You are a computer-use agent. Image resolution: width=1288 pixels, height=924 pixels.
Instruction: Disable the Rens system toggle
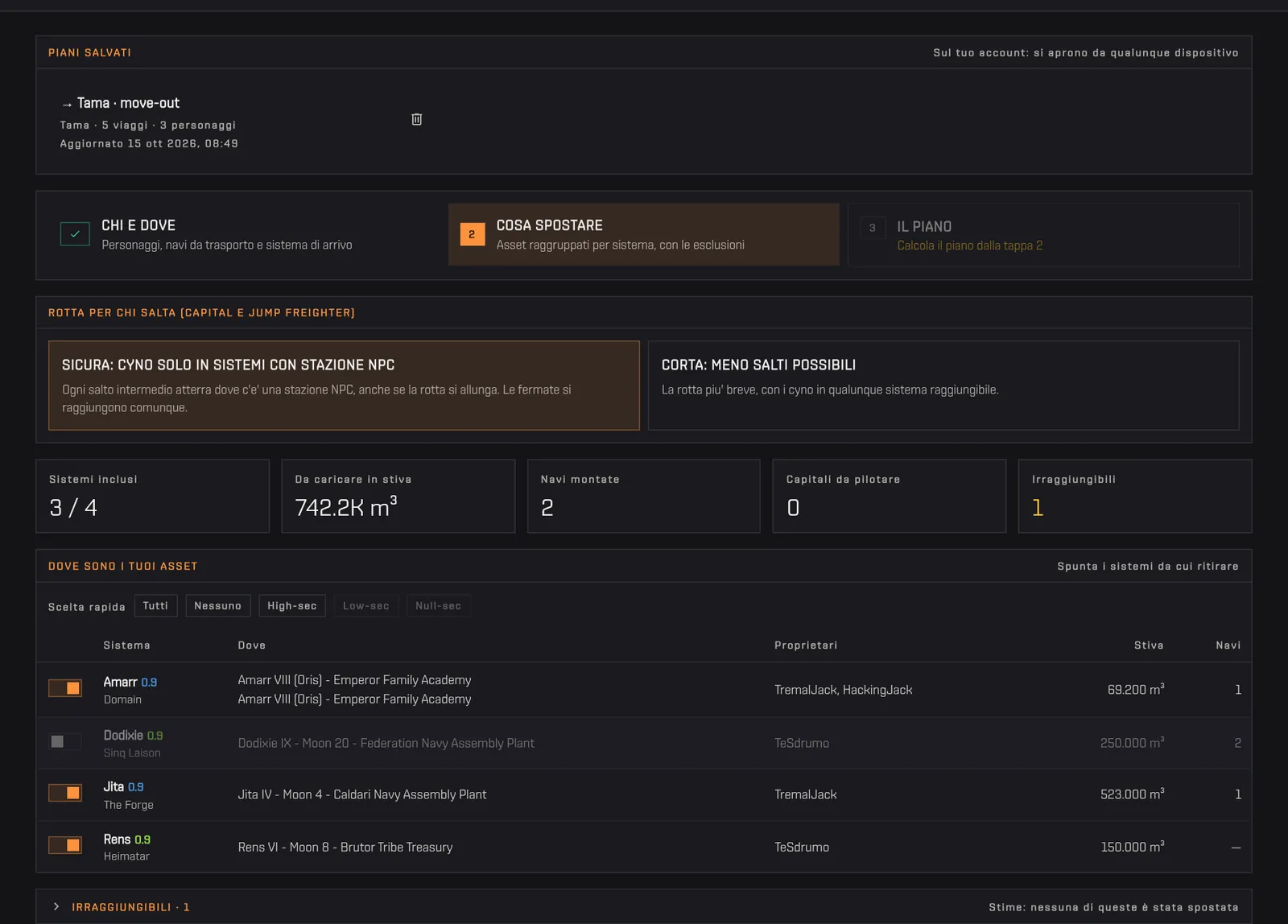pyautogui.click(x=65, y=845)
